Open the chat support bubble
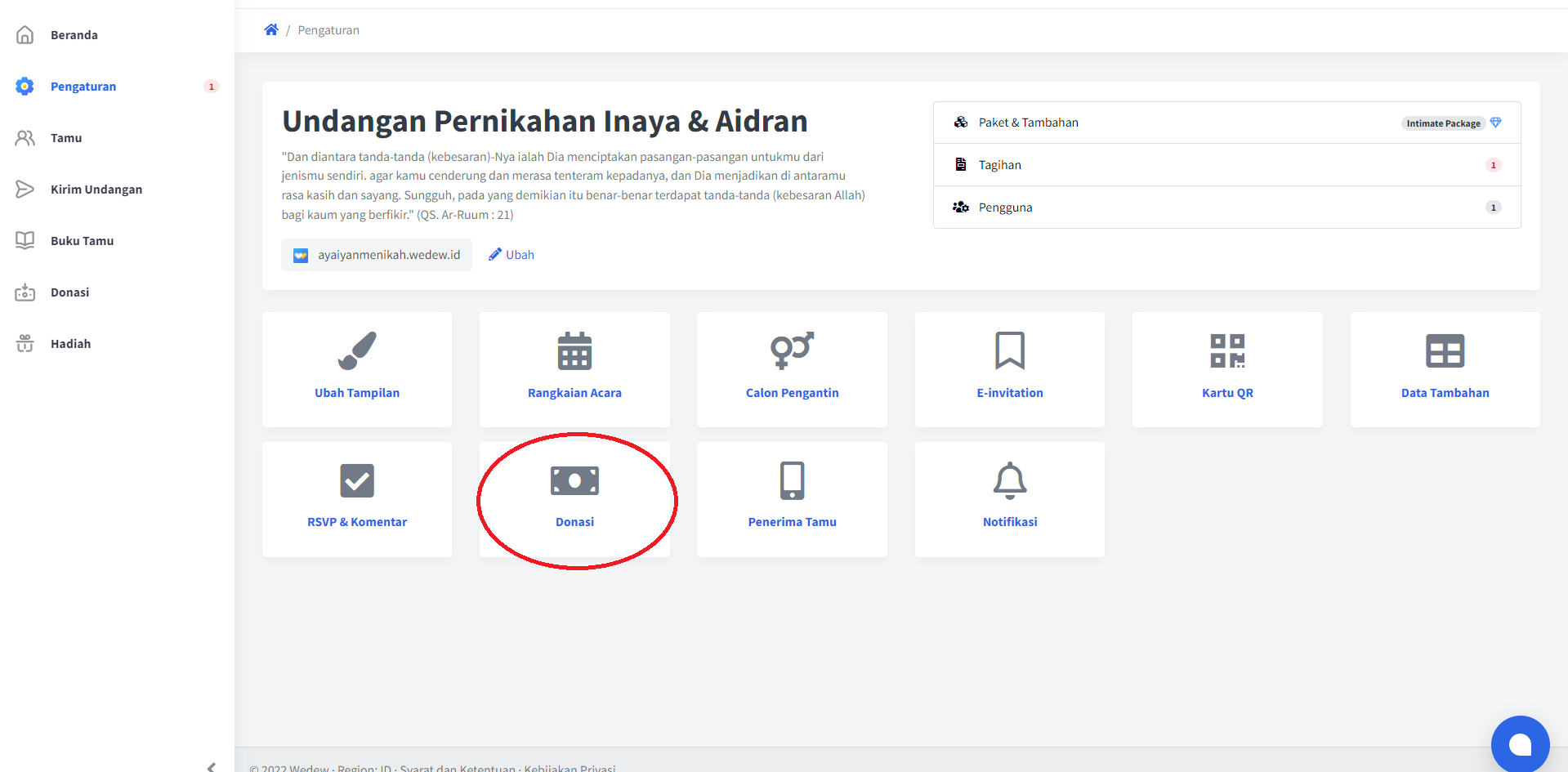Image resolution: width=1568 pixels, height=772 pixels. pyautogui.click(x=1520, y=744)
